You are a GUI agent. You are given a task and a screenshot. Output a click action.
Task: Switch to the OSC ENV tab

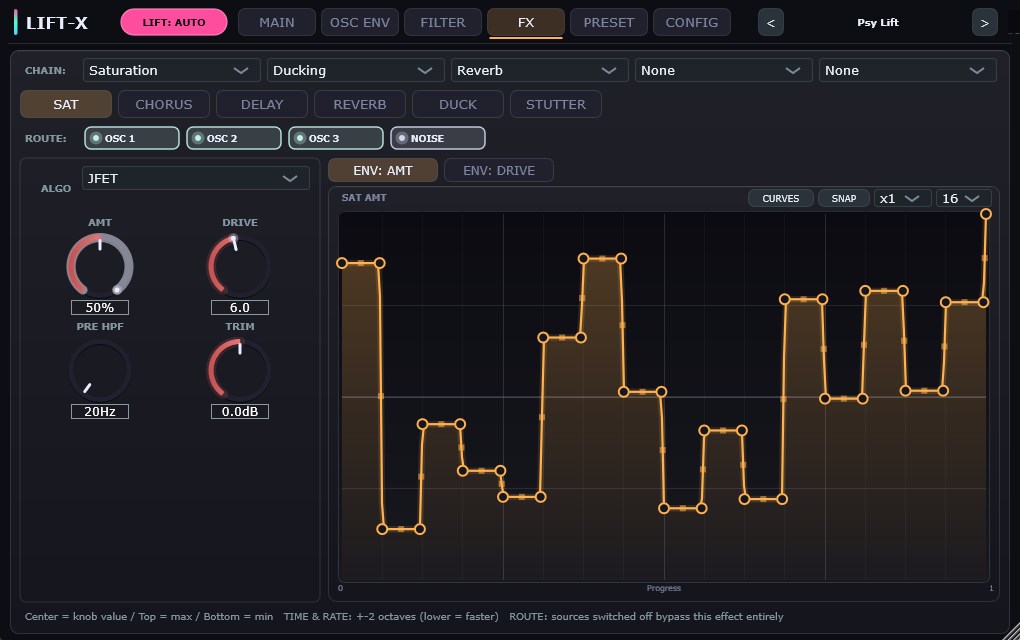pos(360,22)
